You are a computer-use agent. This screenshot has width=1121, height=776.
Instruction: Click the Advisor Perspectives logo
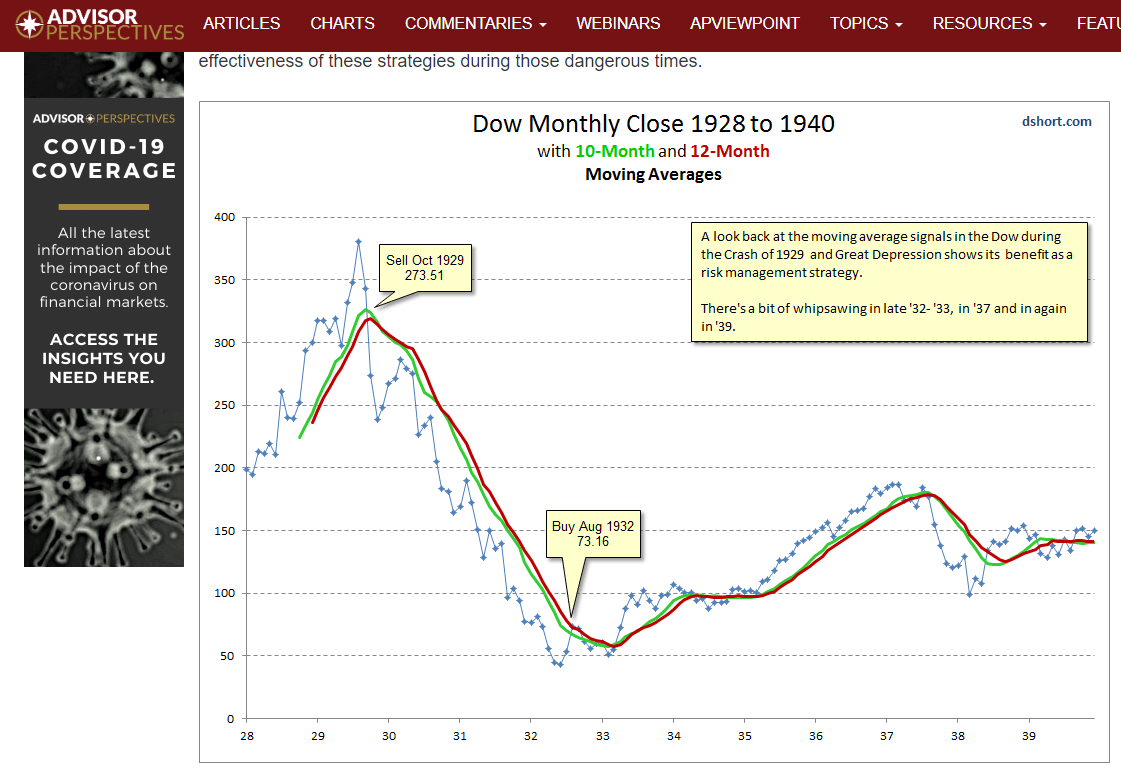[100, 25]
